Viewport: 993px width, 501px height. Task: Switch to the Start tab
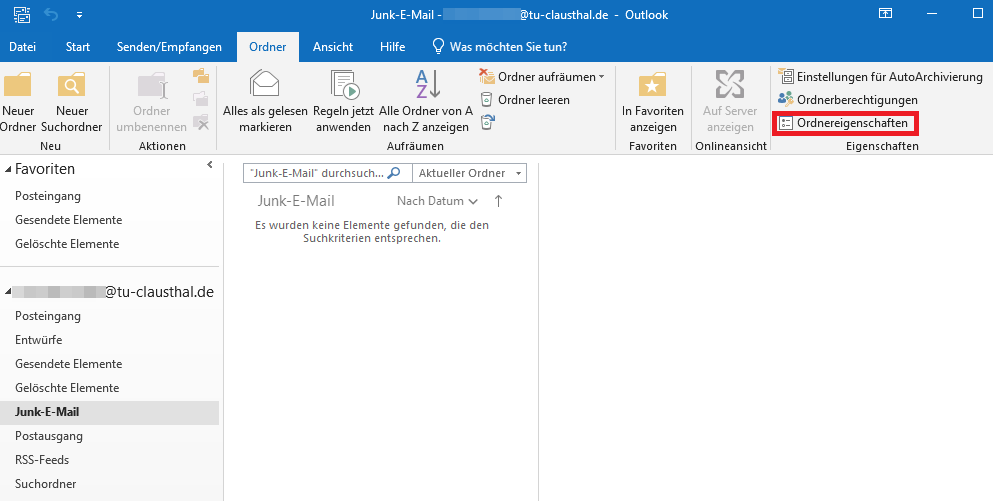pyautogui.click(x=78, y=46)
